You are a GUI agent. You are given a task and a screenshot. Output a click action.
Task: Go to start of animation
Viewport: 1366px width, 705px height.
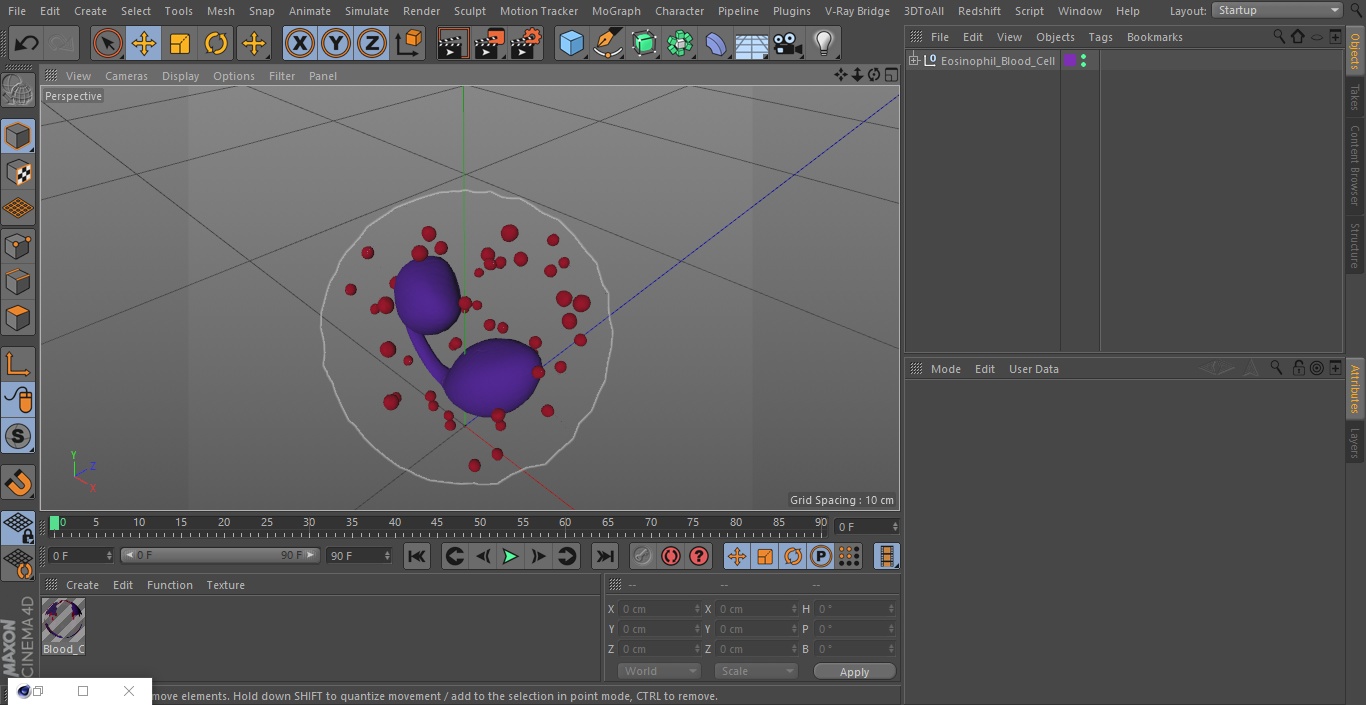(x=417, y=556)
